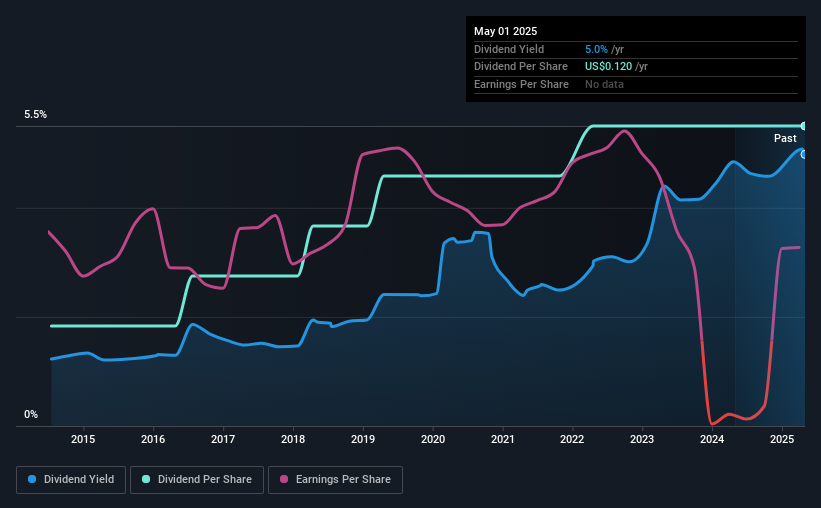821x508 pixels.
Task: Toggle the Dividend Yield legend button
Action: (71, 480)
